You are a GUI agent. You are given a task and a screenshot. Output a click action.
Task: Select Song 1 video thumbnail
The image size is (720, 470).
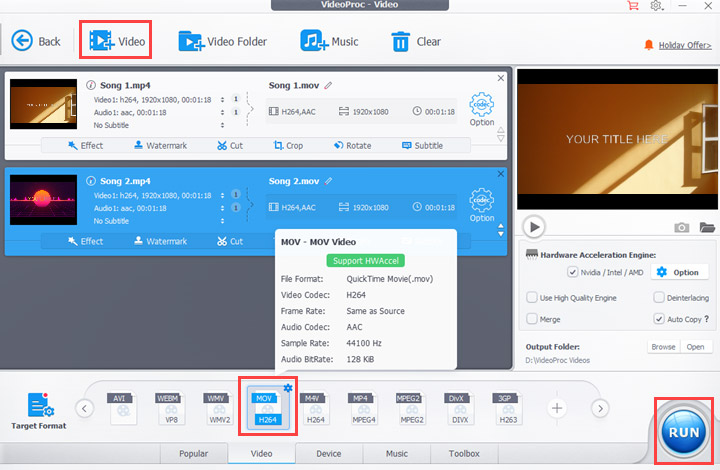44,104
